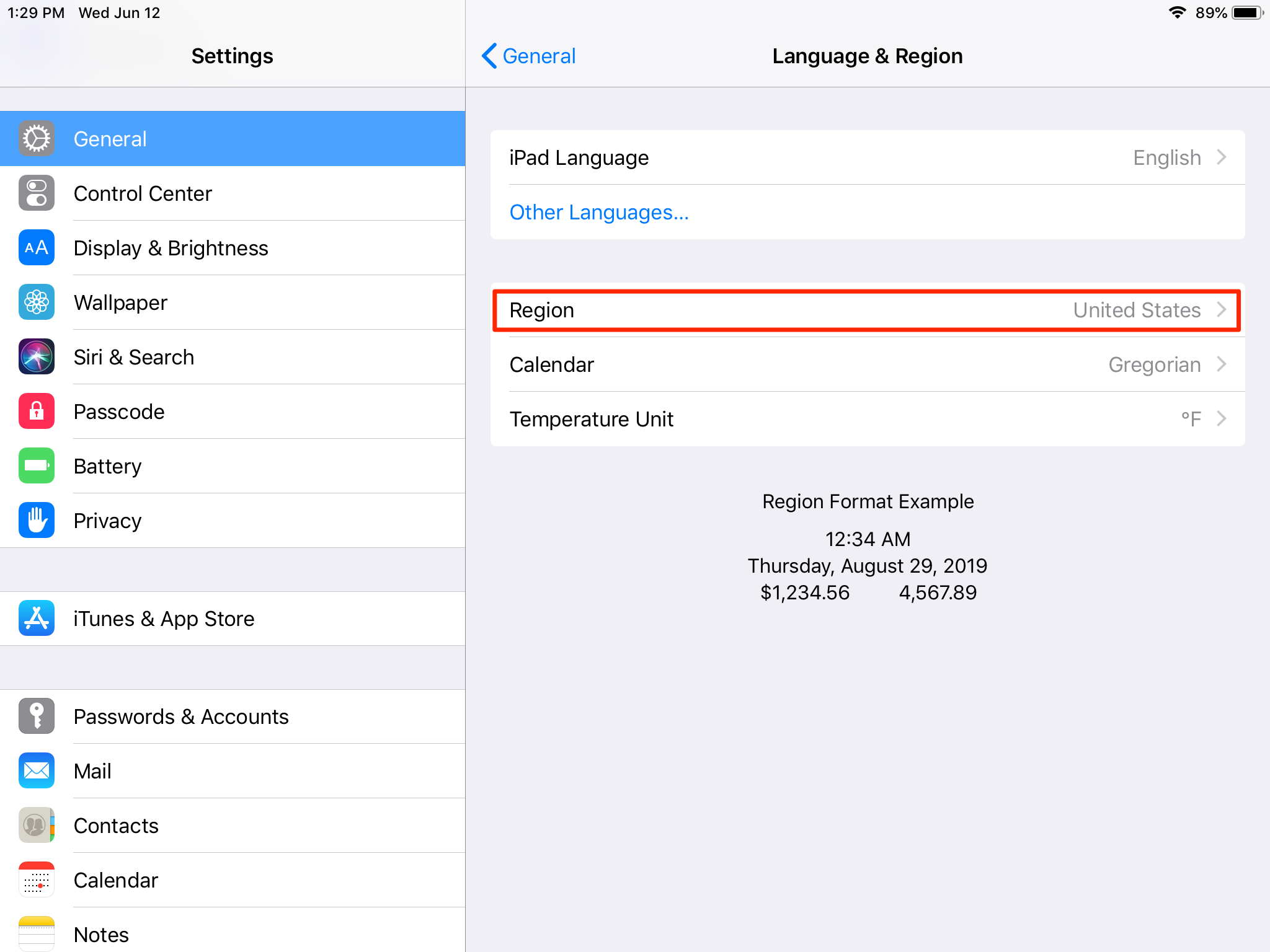Expand Temperature Unit chevron next to °F

pyautogui.click(x=1222, y=419)
